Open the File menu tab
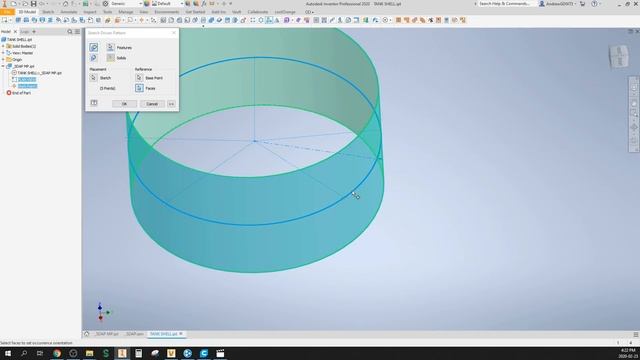The width and height of the screenshot is (640, 360). pyautogui.click(x=7, y=12)
